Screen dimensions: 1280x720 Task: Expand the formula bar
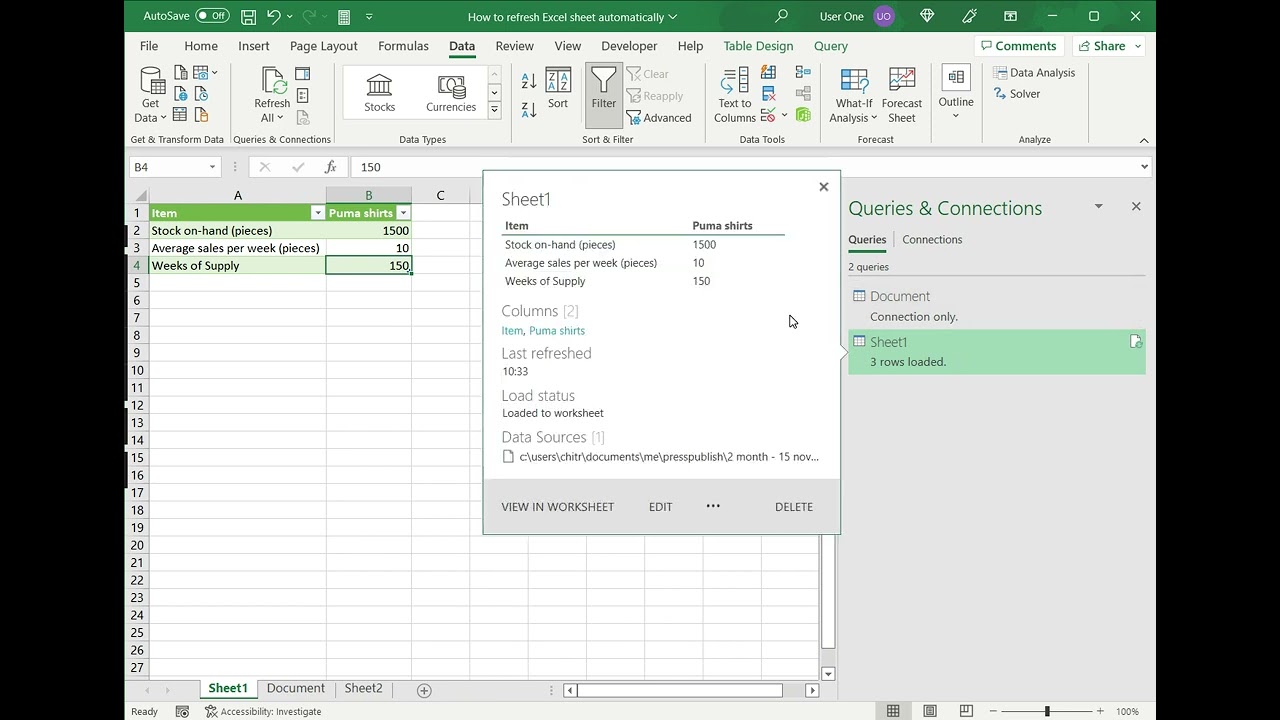click(1144, 167)
